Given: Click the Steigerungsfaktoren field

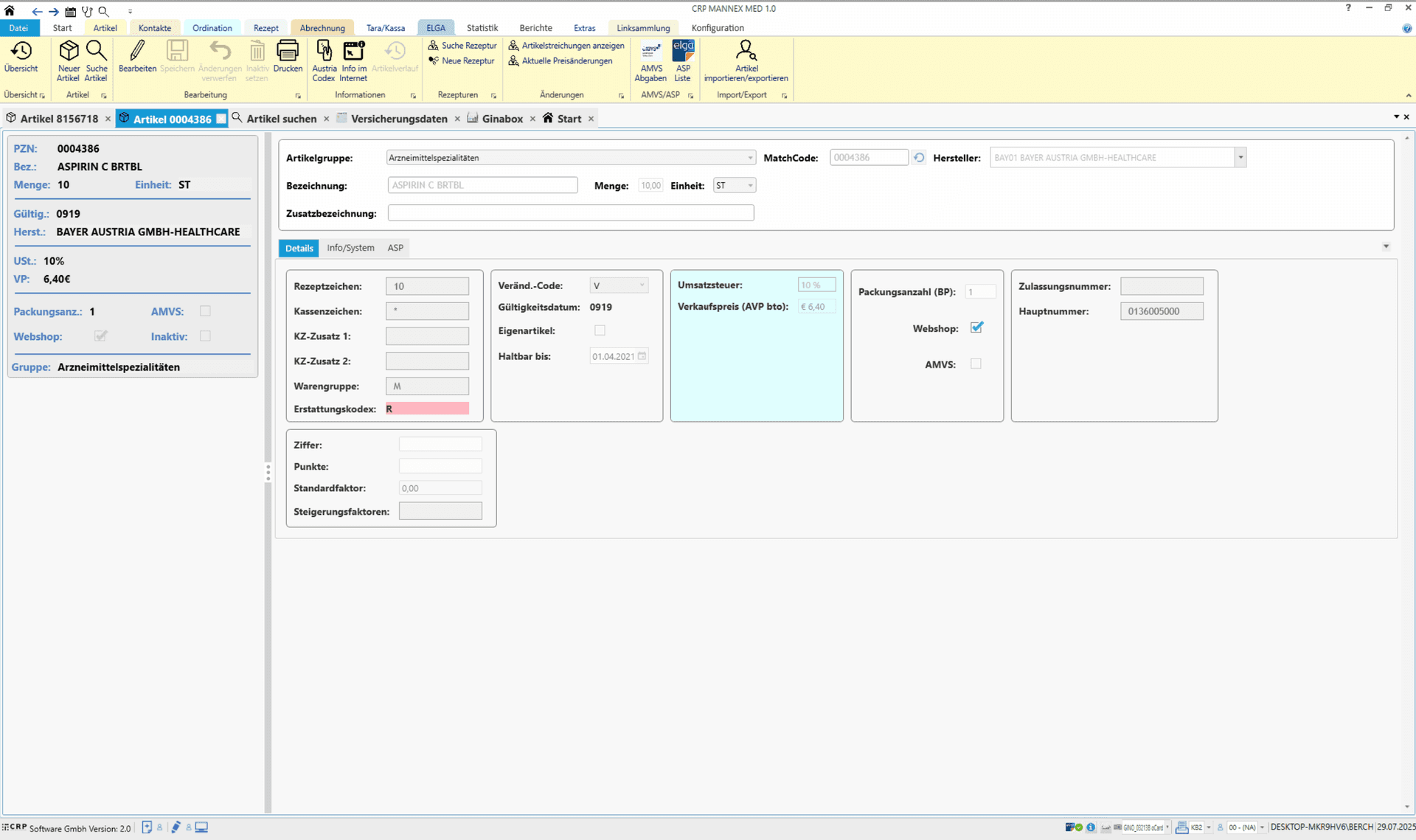Looking at the screenshot, I should 440,511.
